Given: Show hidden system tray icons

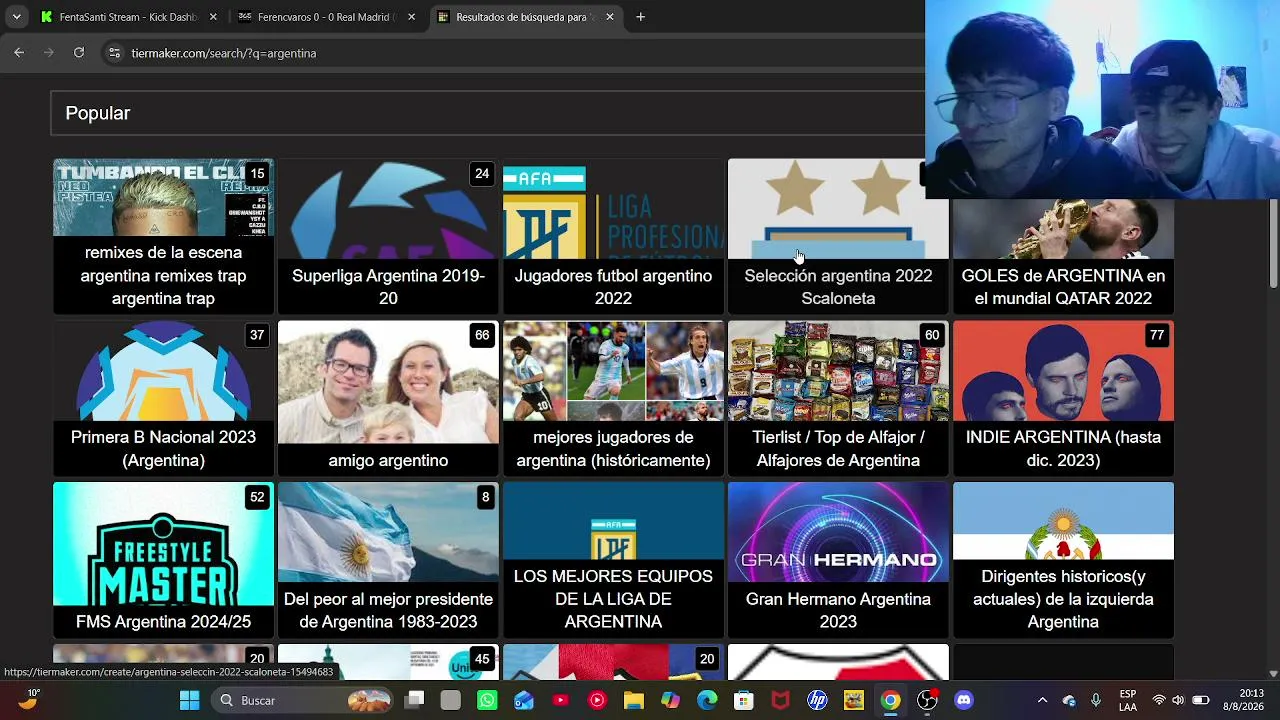Looking at the screenshot, I should click(x=1042, y=700).
